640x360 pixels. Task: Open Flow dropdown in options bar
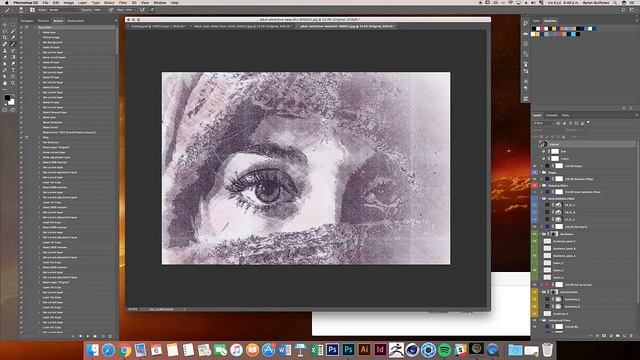(136, 10)
